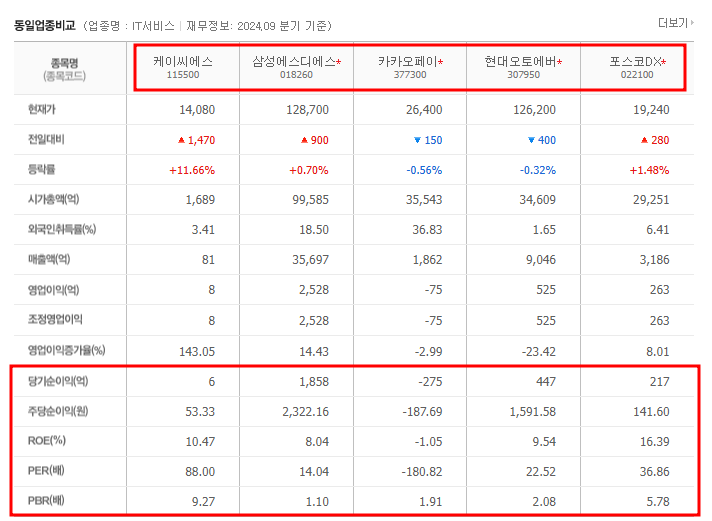Select the 전일대비 row label
The width and height of the screenshot is (712, 521).
coord(46,139)
